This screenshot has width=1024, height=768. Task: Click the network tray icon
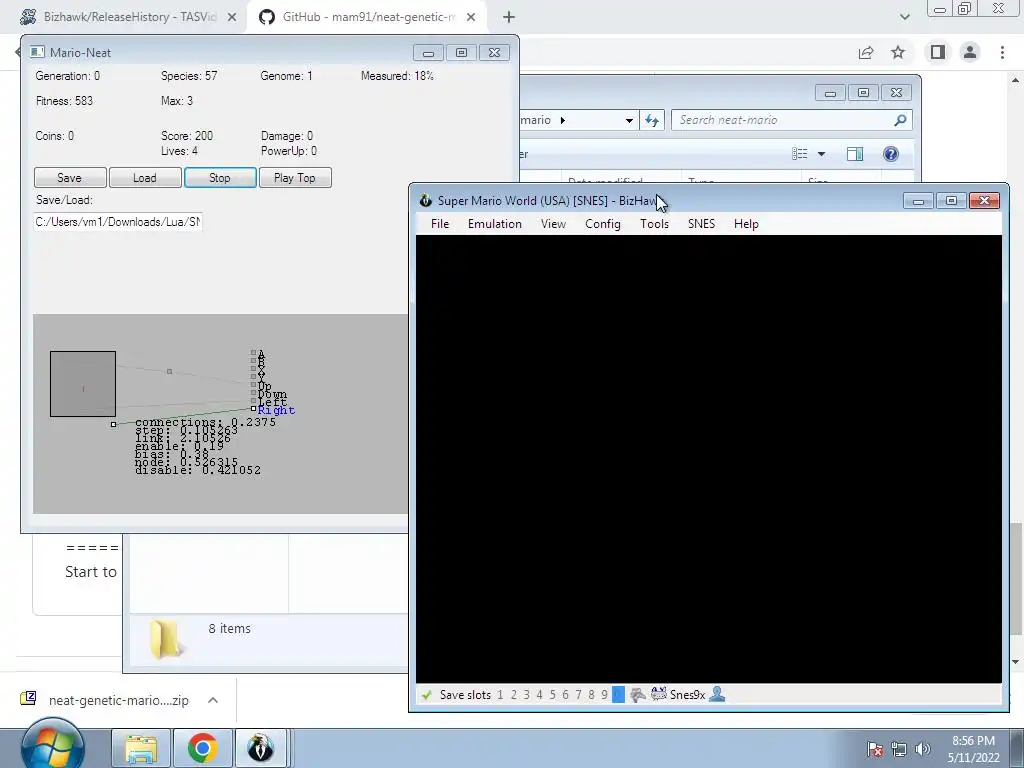coord(899,749)
